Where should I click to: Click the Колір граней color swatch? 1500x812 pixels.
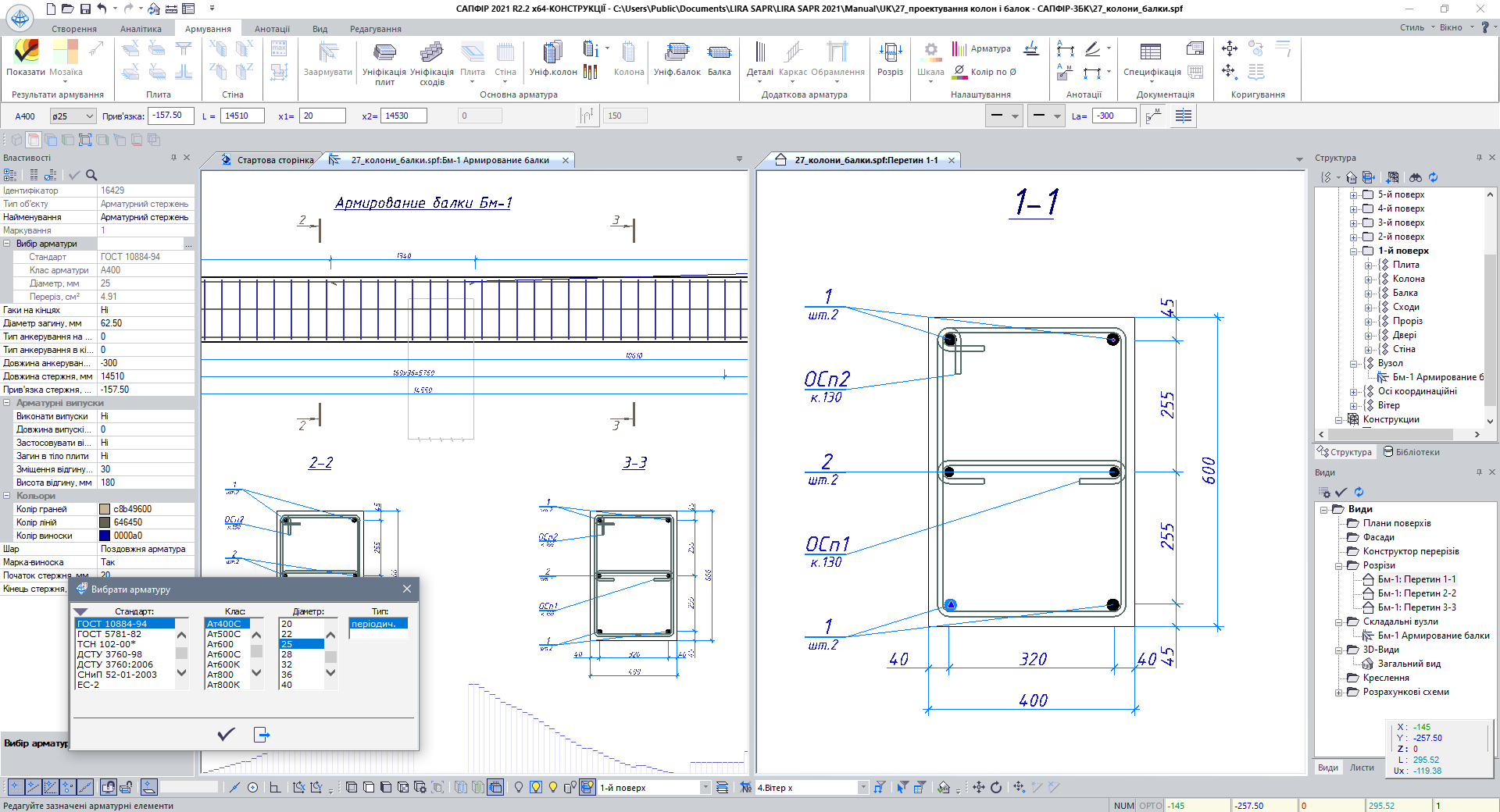click(x=105, y=509)
